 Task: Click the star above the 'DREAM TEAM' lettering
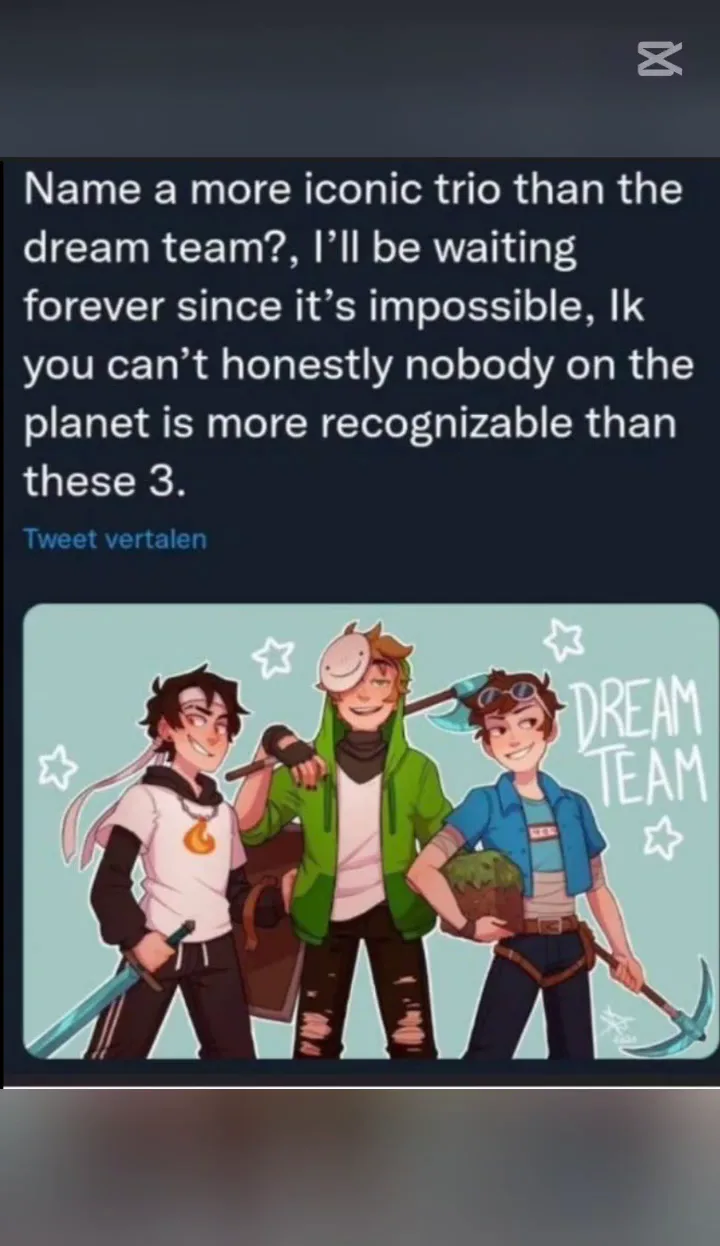pos(565,640)
